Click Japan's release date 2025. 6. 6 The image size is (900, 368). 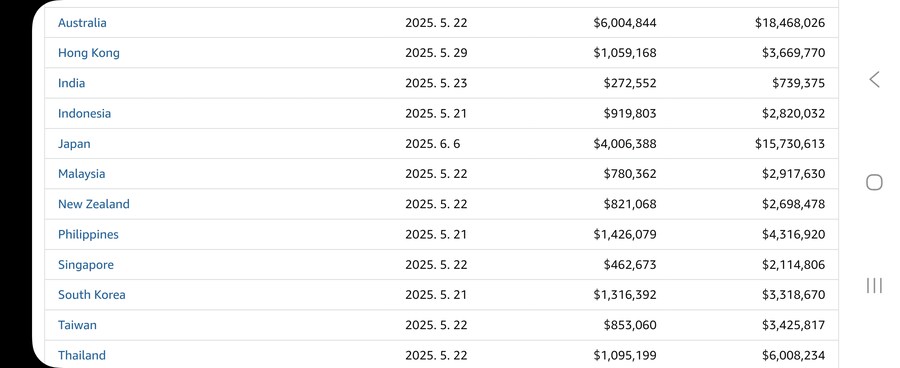click(433, 144)
